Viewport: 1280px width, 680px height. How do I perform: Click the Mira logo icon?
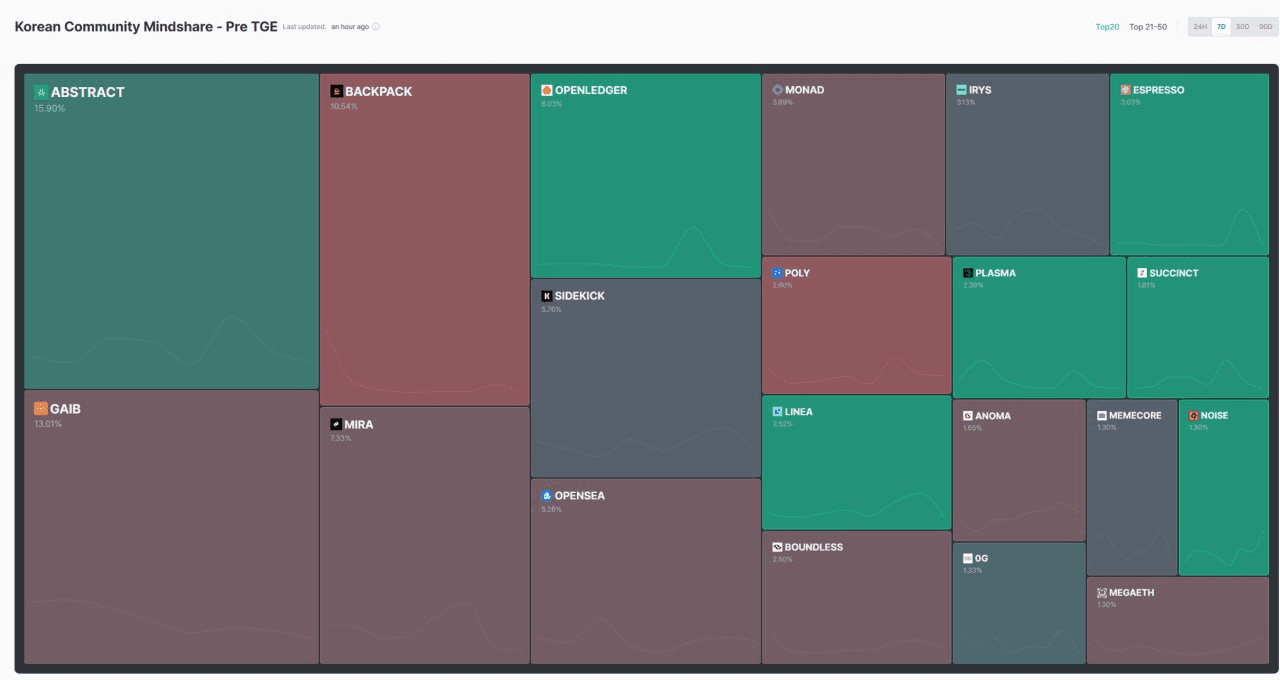[x=336, y=425]
